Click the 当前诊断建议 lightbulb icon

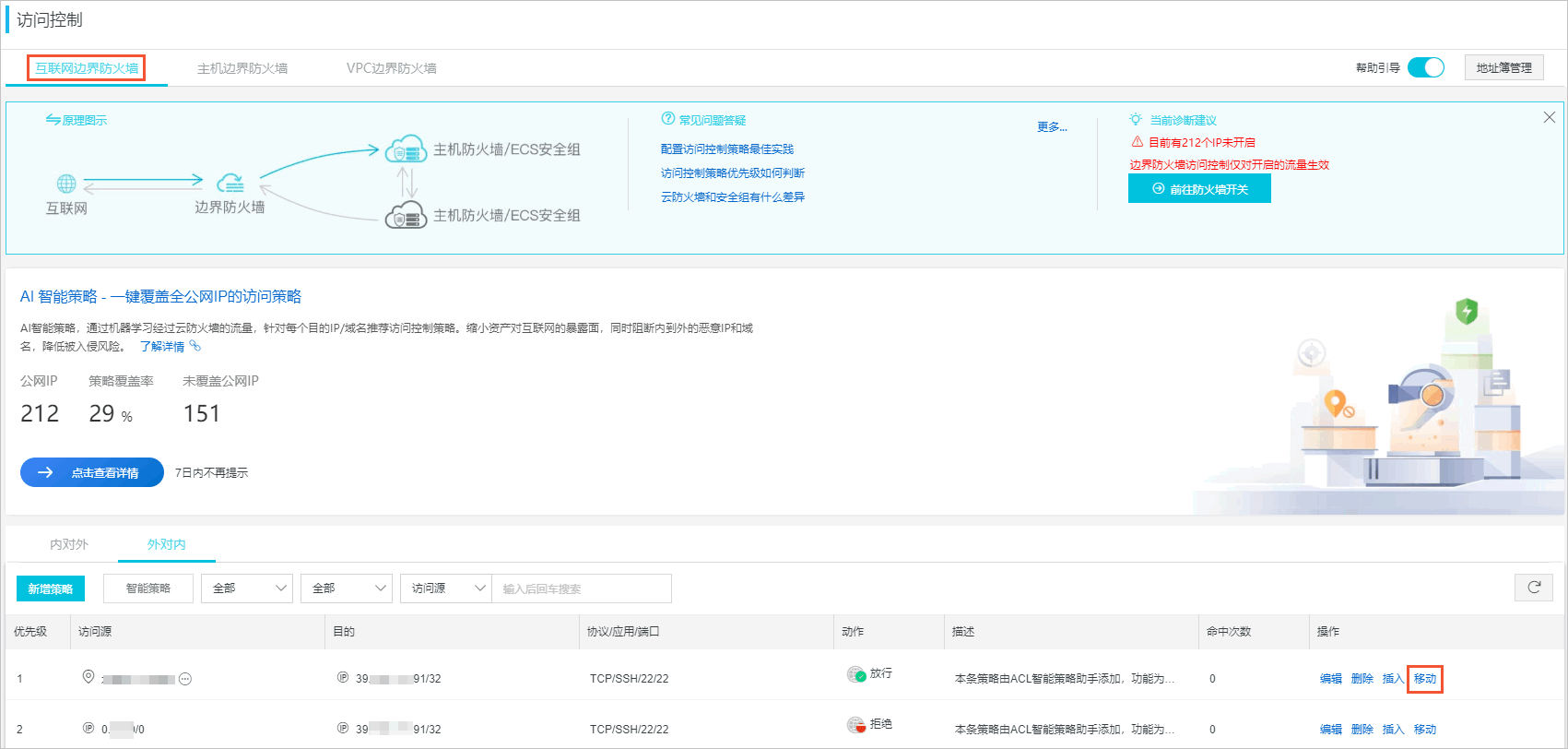pos(1136,120)
